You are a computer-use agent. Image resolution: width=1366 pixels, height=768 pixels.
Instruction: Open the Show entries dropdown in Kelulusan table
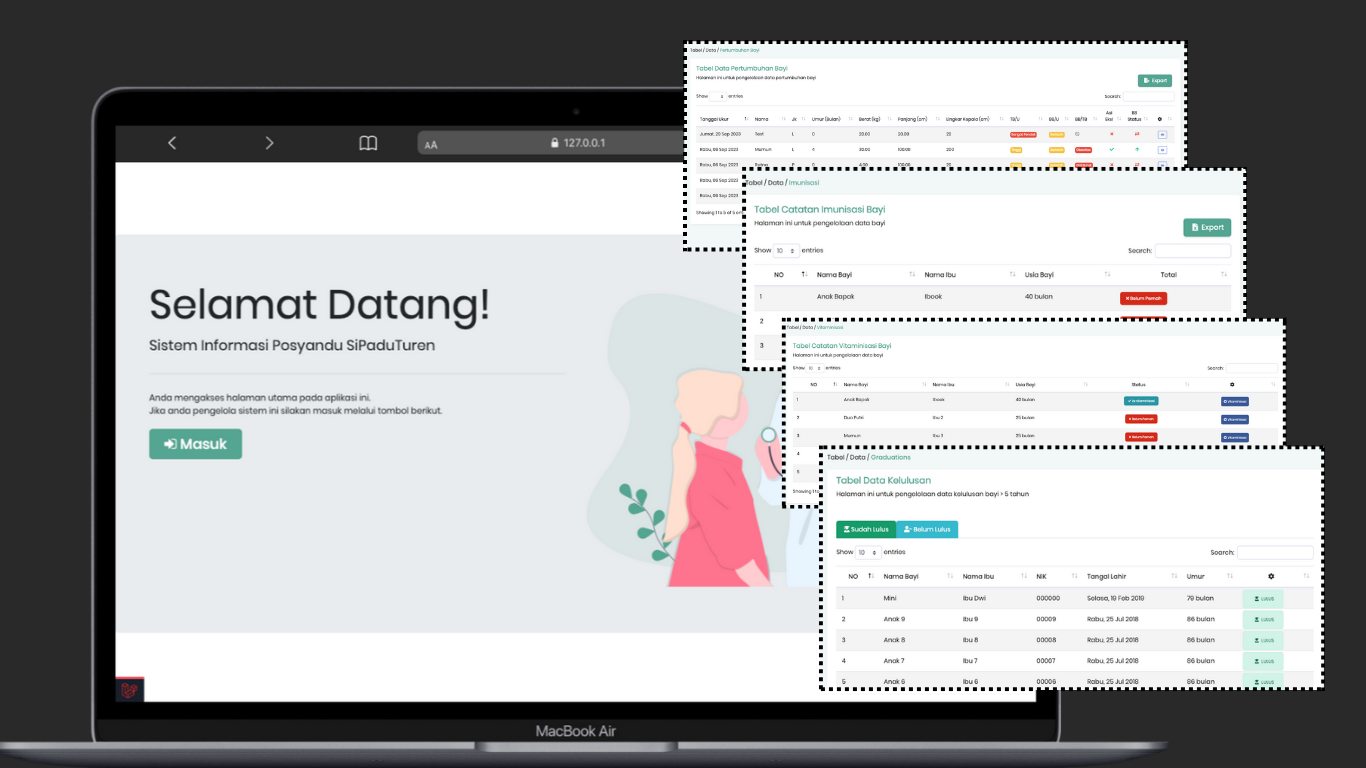(867, 552)
